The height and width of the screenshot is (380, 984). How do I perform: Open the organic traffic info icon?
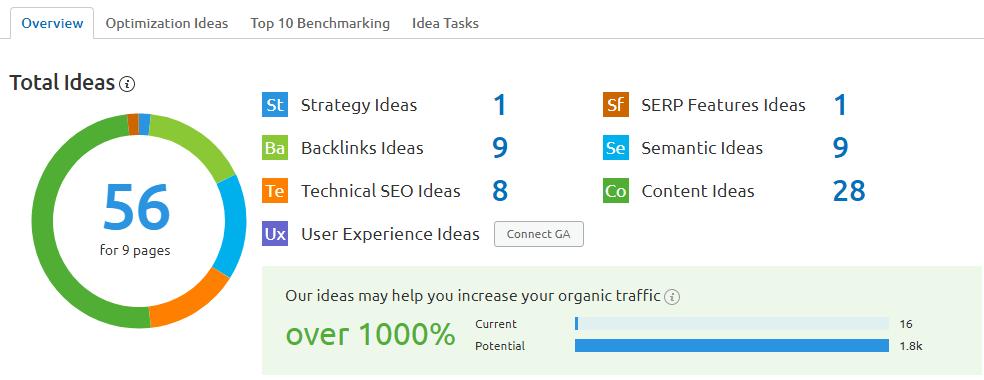coord(672,297)
